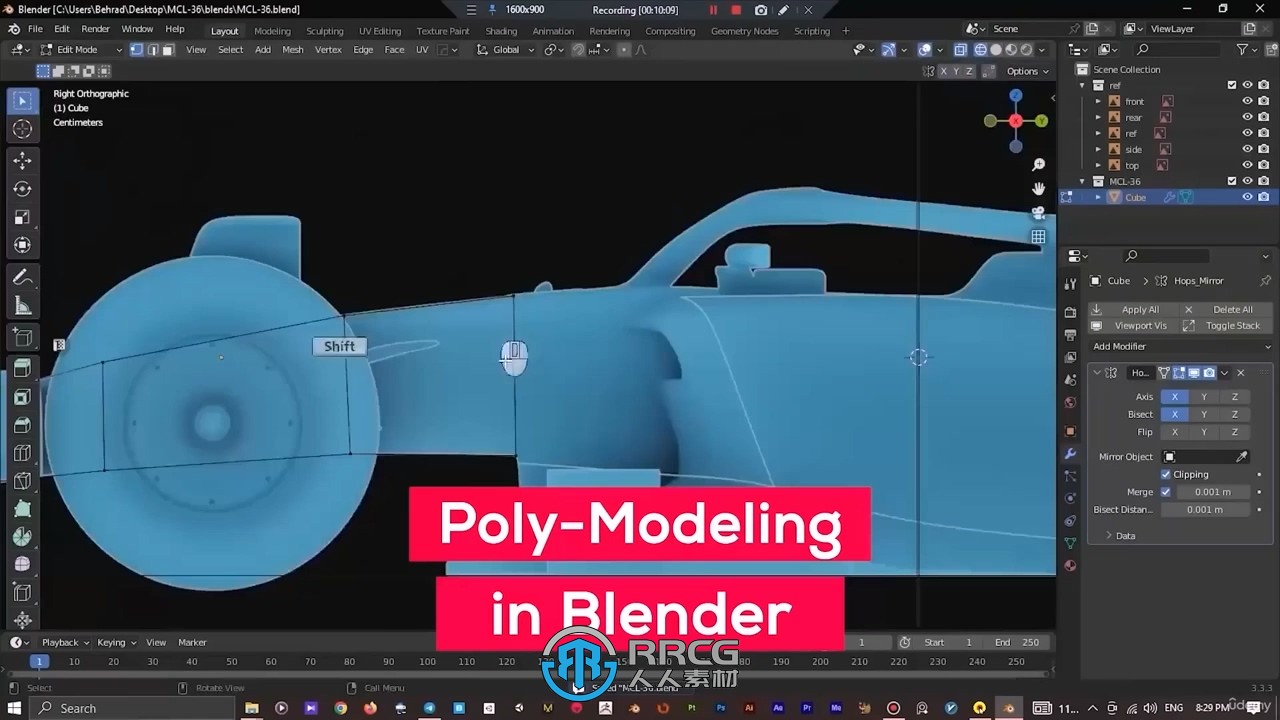Select the Move tool
Image resolution: width=1280 pixels, height=720 pixels.
(22, 160)
